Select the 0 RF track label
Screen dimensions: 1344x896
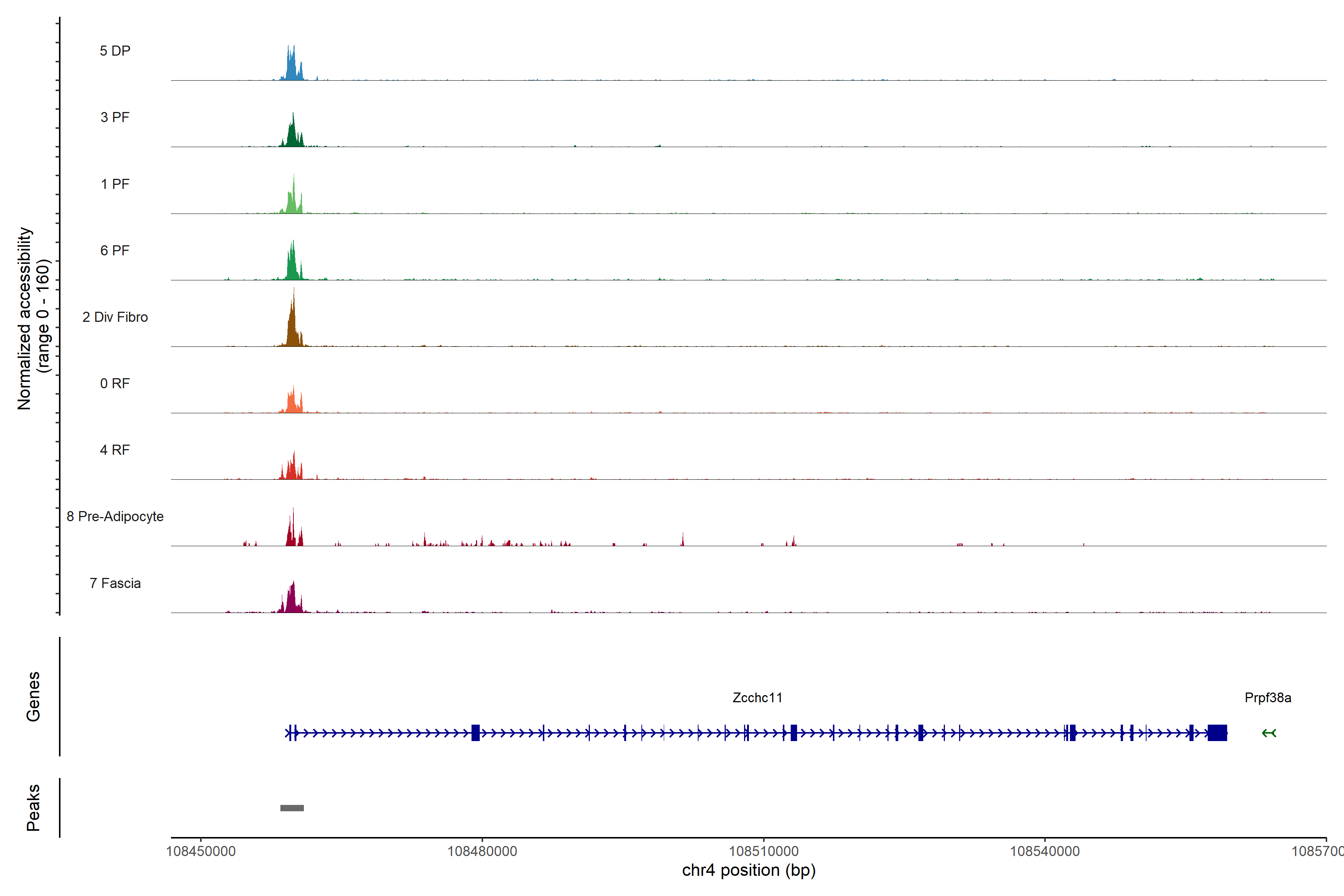coord(115,383)
